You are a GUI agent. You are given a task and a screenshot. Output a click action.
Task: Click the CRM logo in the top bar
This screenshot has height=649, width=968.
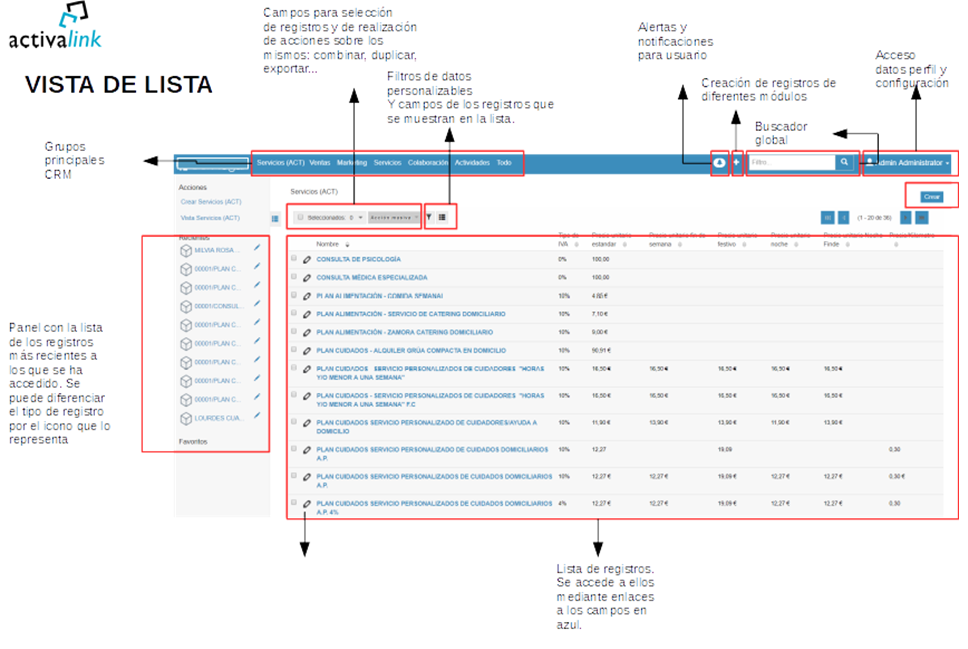212,164
